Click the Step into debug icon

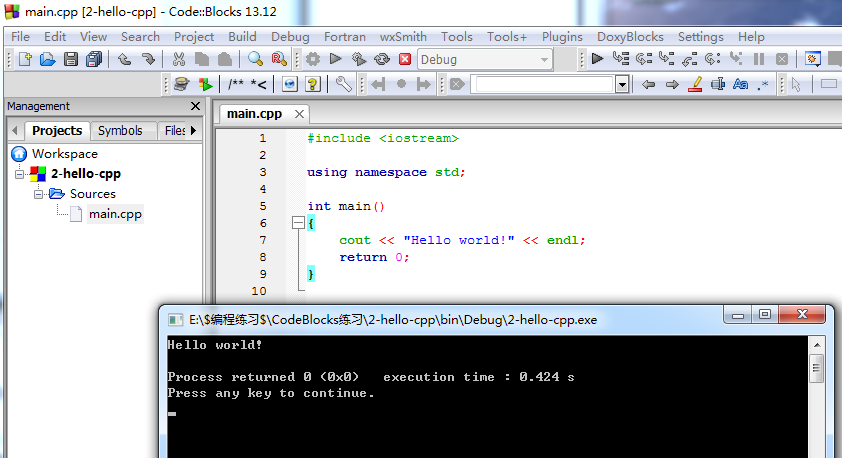[x=666, y=59]
